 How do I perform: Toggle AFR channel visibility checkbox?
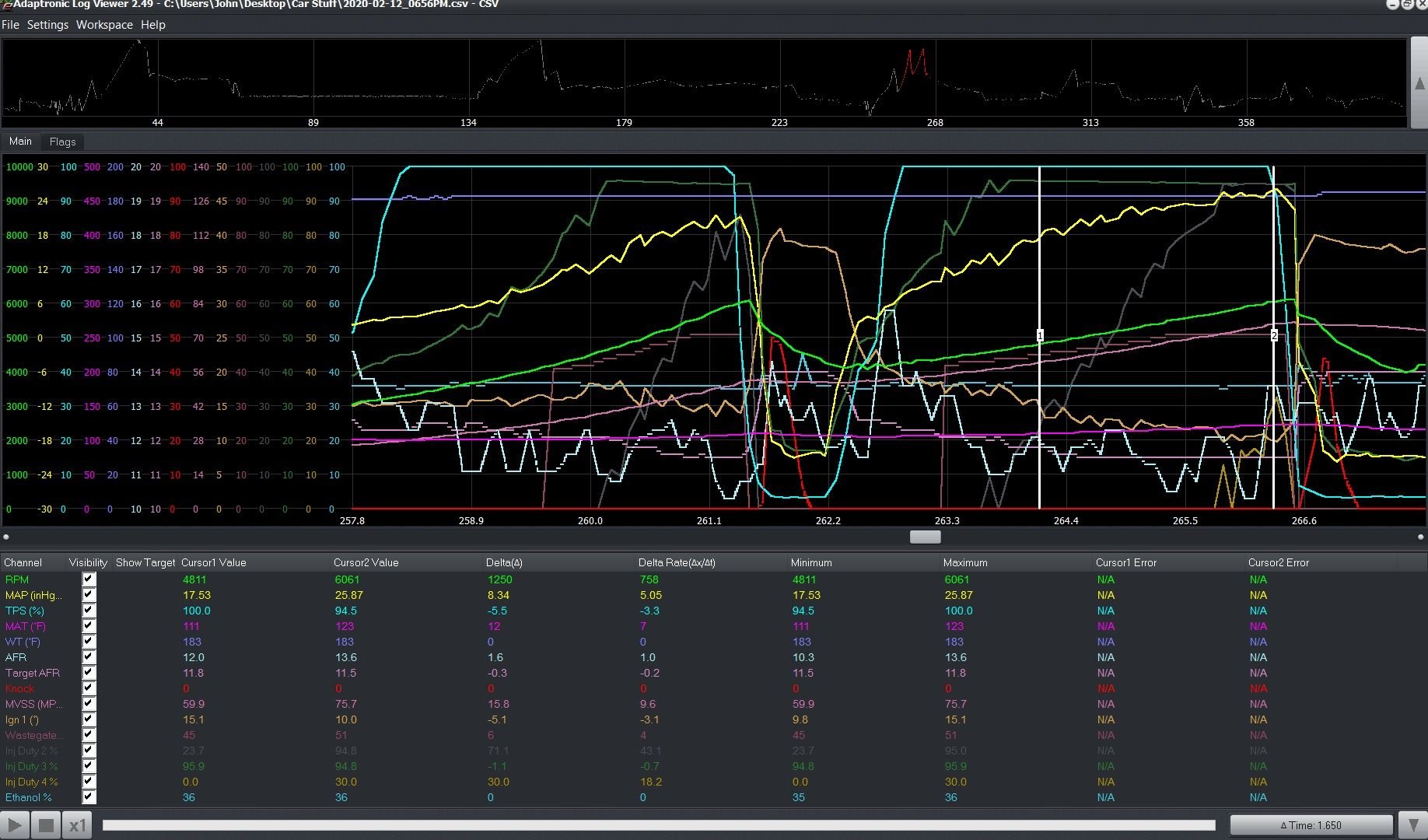[x=89, y=657]
